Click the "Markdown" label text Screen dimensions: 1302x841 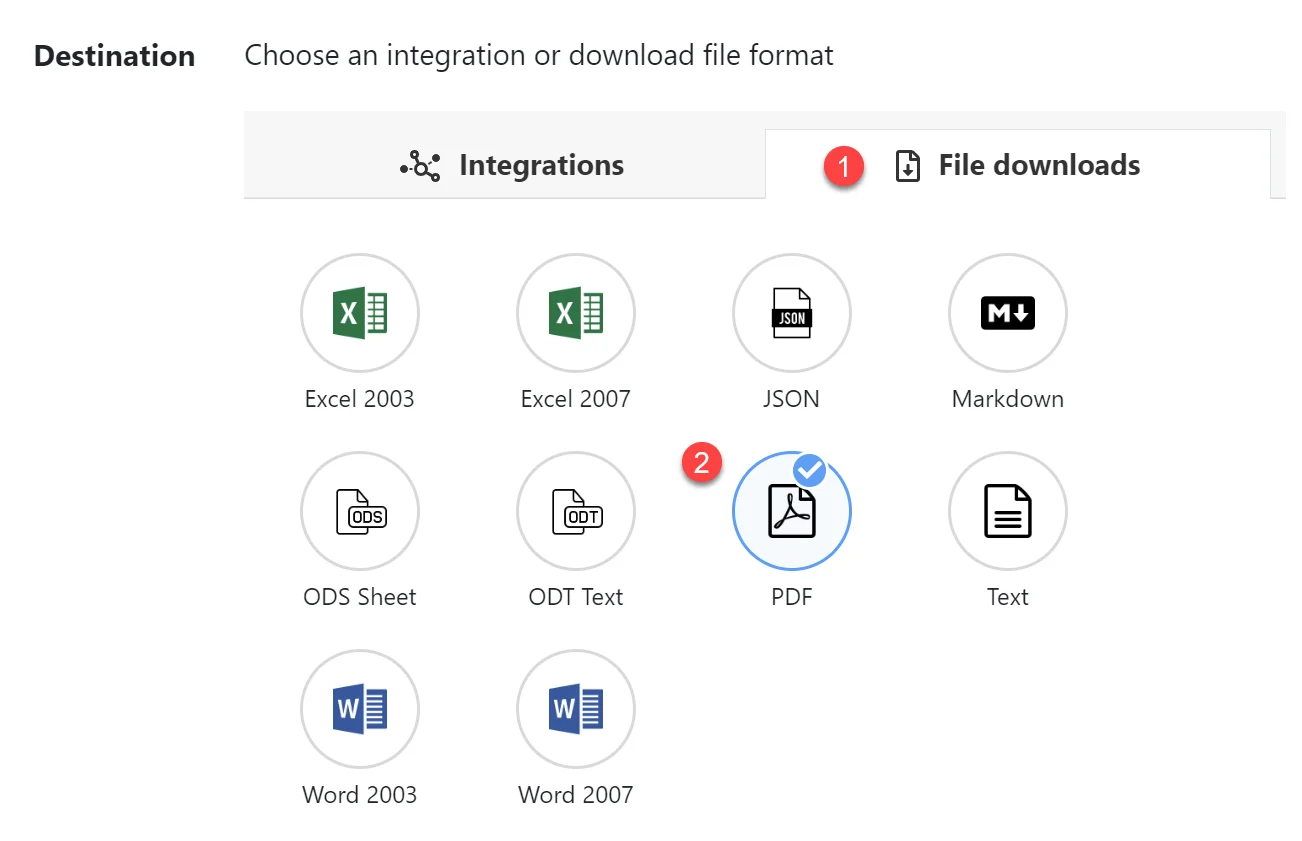1008,399
